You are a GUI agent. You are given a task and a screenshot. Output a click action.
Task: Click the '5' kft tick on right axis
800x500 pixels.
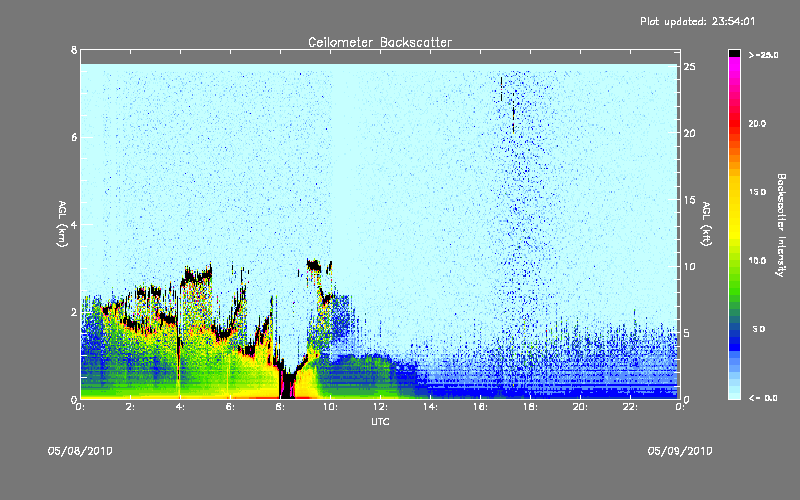coord(687,333)
